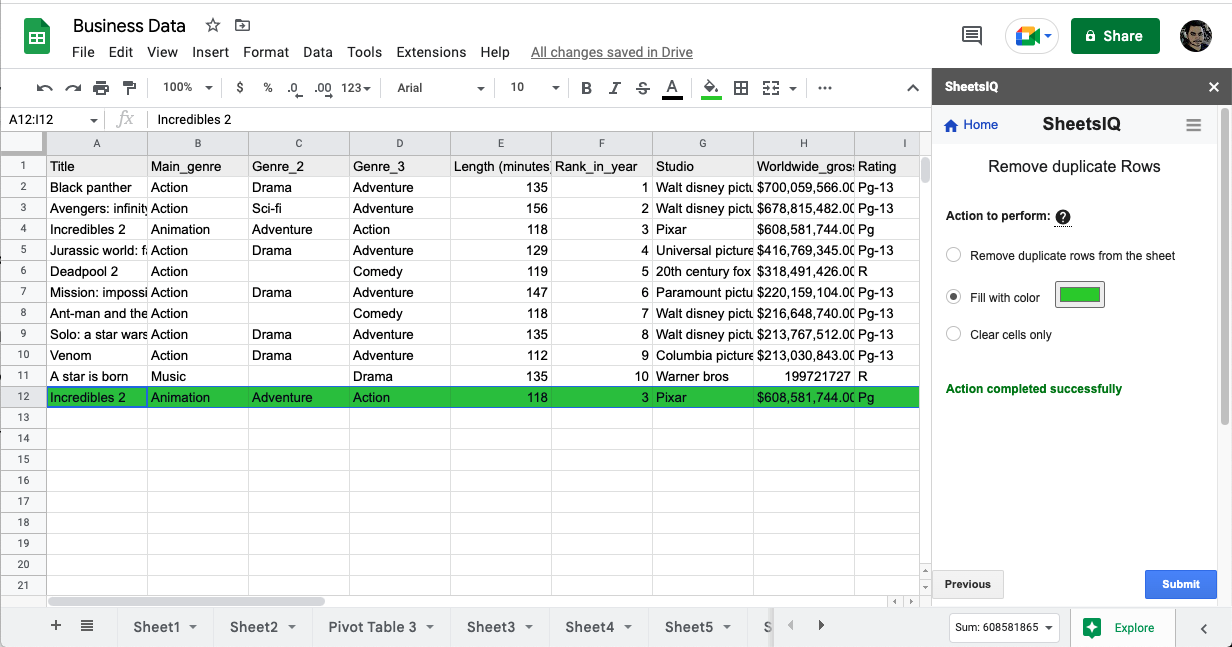Screen dimensions: 1232x647
Task: Open the Extensions menu
Action: (431, 52)
